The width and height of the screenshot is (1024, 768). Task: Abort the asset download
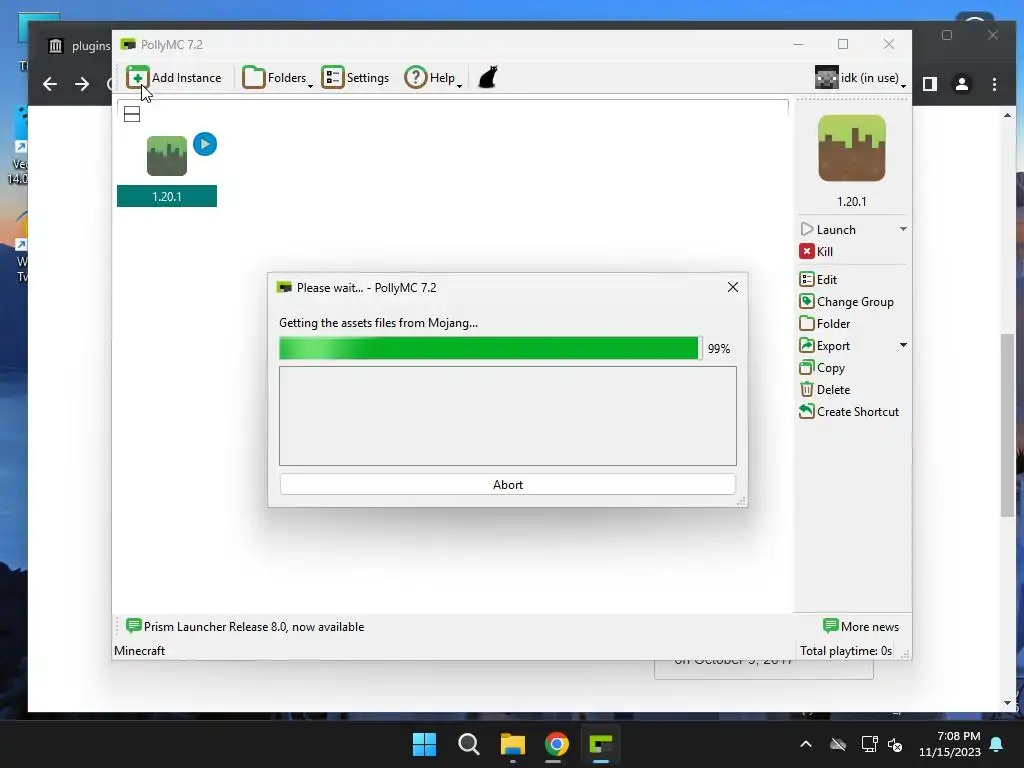click(x=507, y=485)
